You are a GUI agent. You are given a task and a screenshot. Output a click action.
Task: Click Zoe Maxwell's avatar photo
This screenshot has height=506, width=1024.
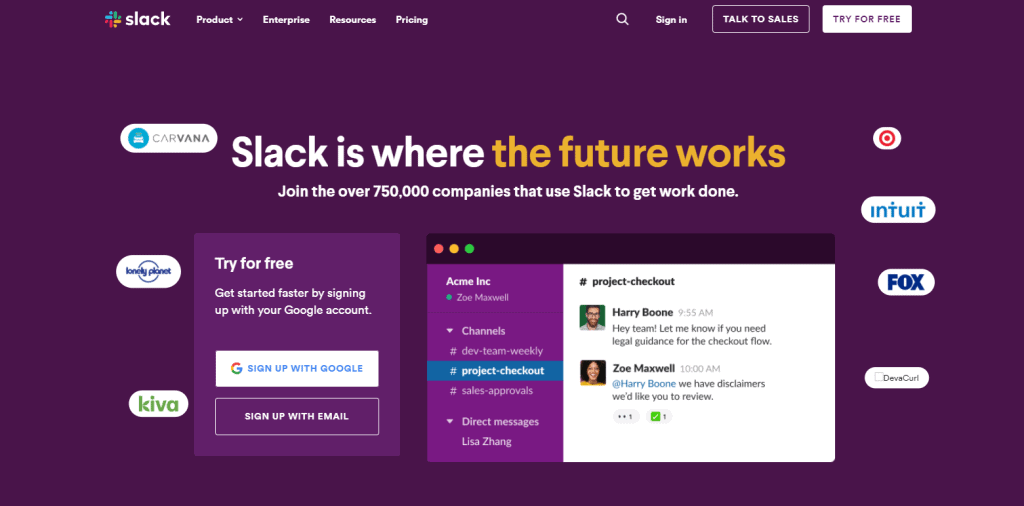592,373
